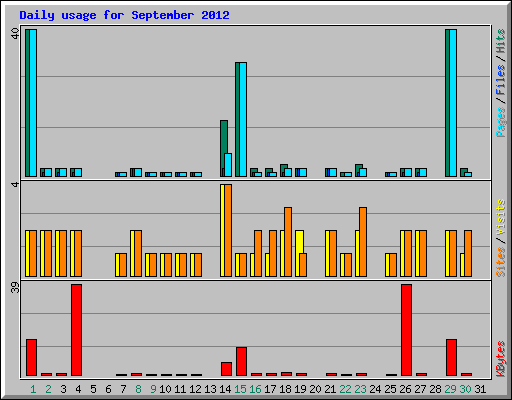Click day label "7" on the x-axis

(x=123, y=389)
